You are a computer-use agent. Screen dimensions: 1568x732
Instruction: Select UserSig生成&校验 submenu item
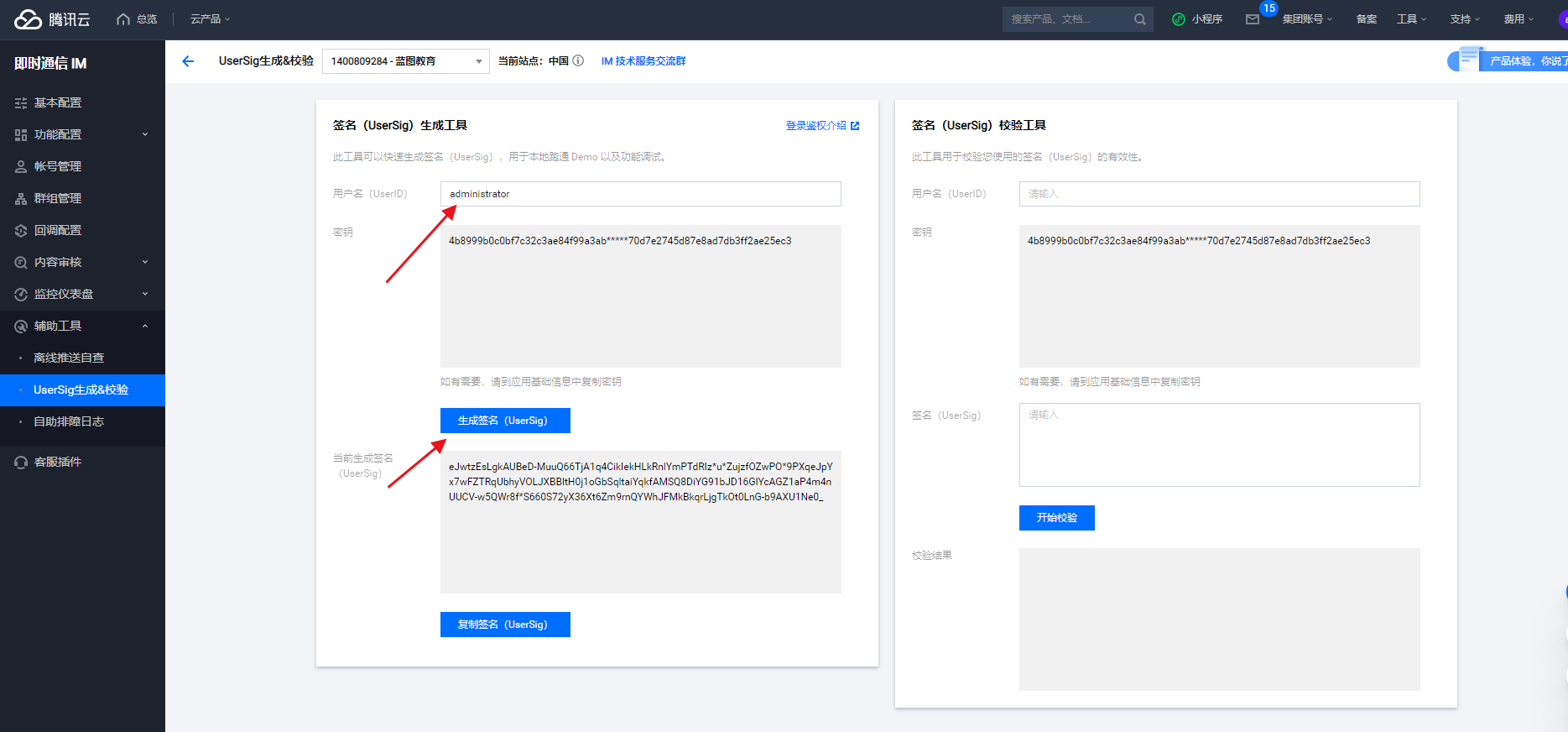pos(82,390)
